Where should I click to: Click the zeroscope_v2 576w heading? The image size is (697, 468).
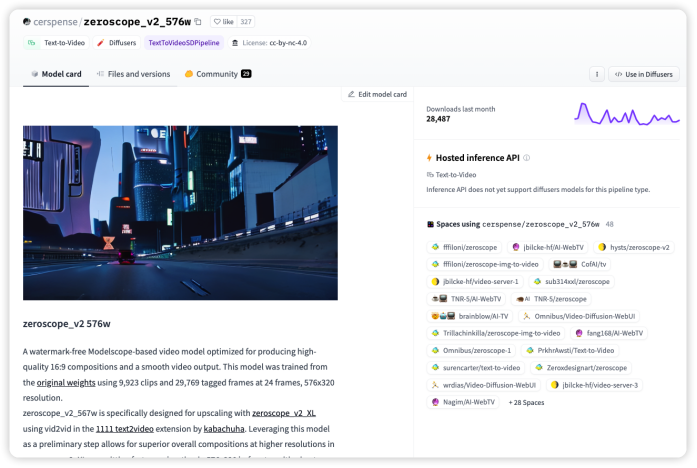67,324
